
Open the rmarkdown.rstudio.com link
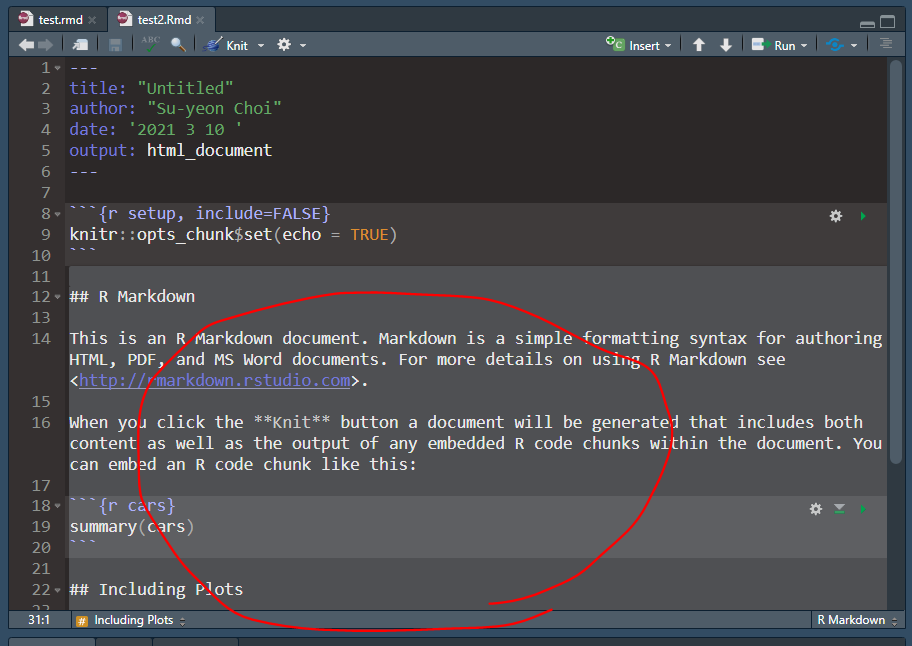[x=215, y=380]
